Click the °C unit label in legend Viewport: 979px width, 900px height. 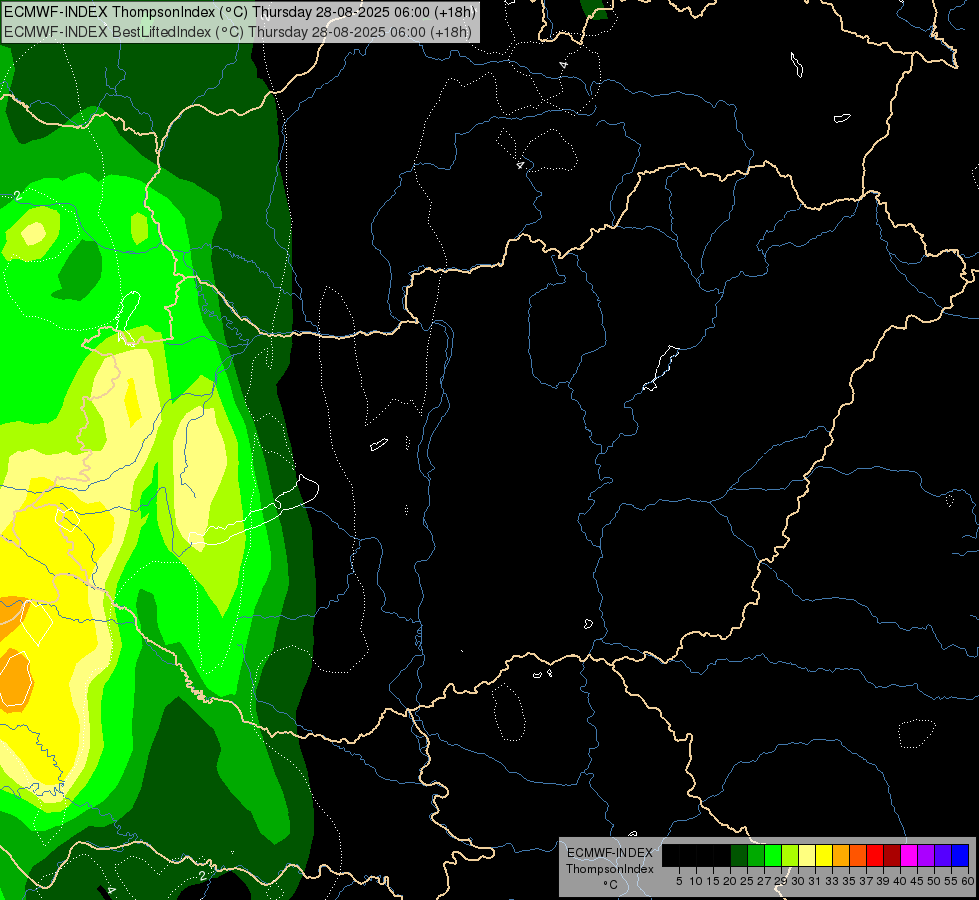pyautogui.click(x=610, y=885)
